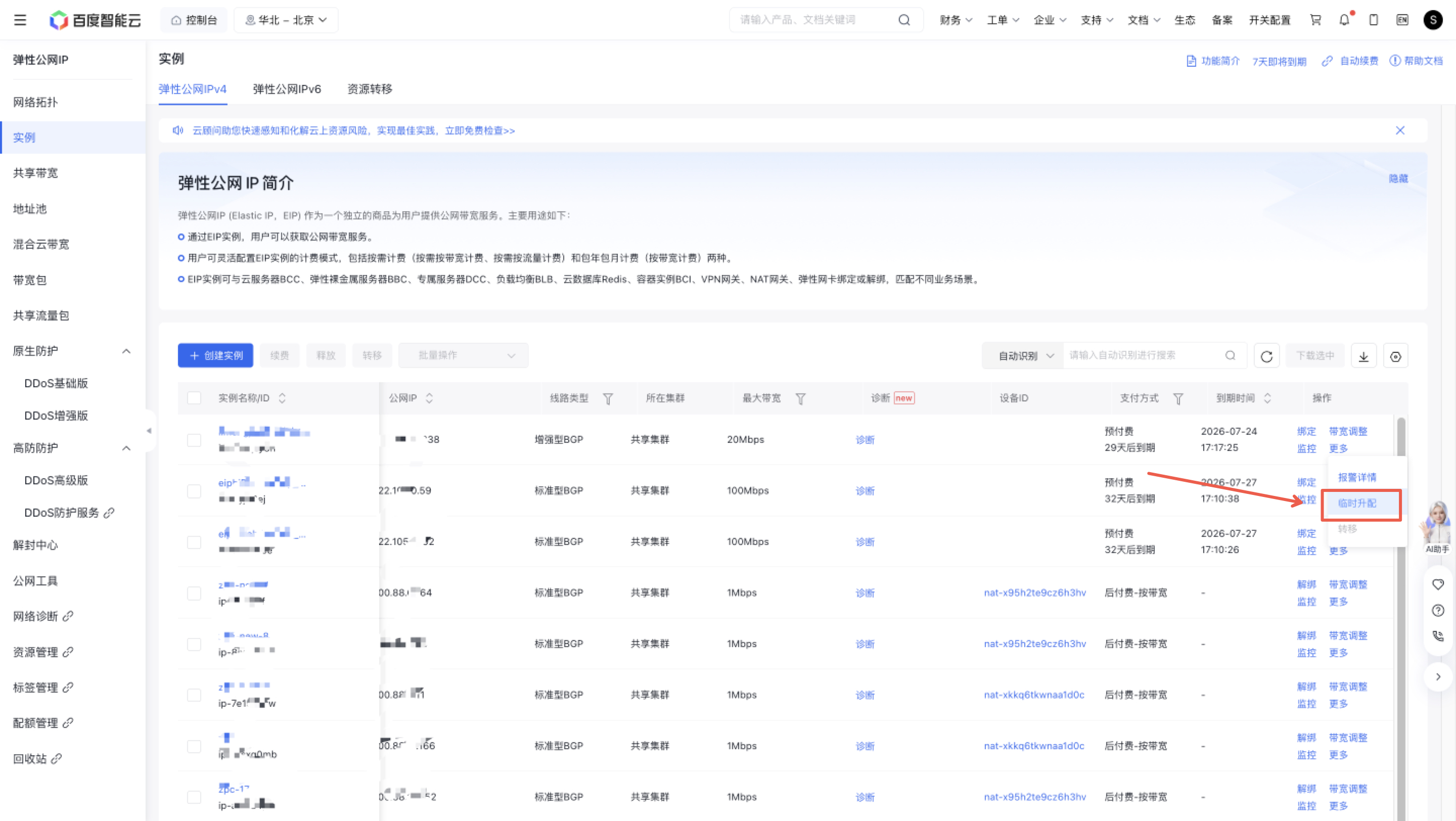Collapse the 原生防护 sidebar section
Image resolution: width=1456 pixels, height=821 pixels.
[126, 351]
